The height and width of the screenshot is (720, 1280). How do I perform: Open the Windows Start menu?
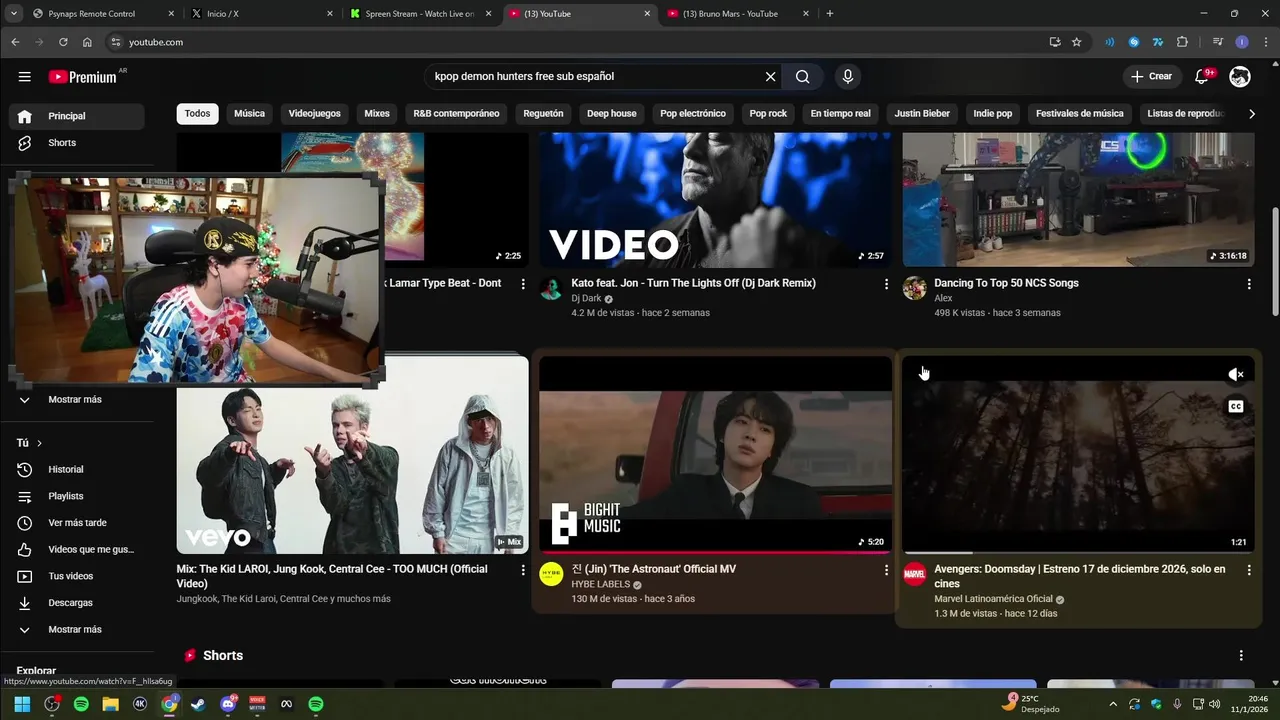[22, 704]
